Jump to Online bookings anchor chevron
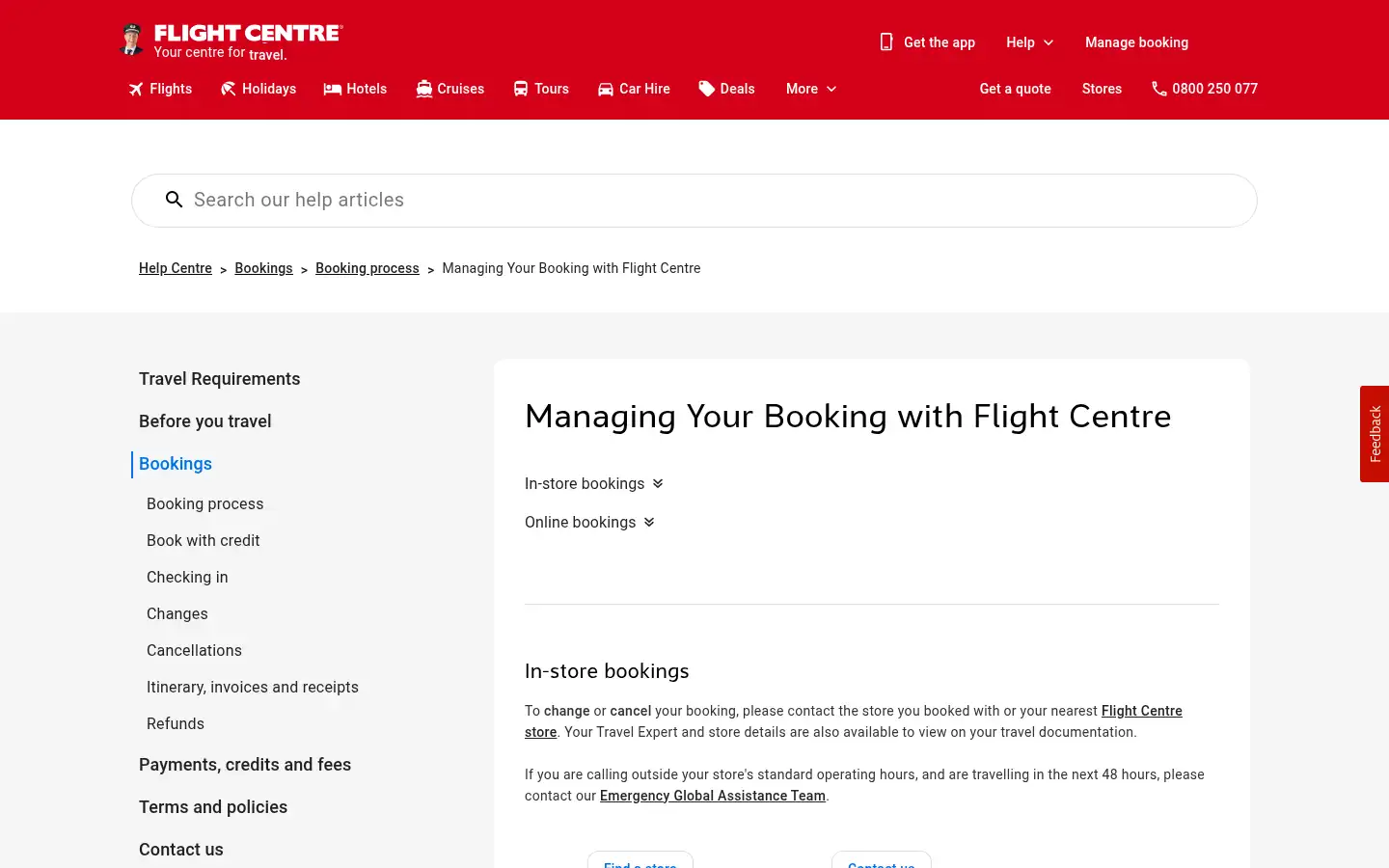The height and width of the screenshot is (868, 1389). point(649,522)
